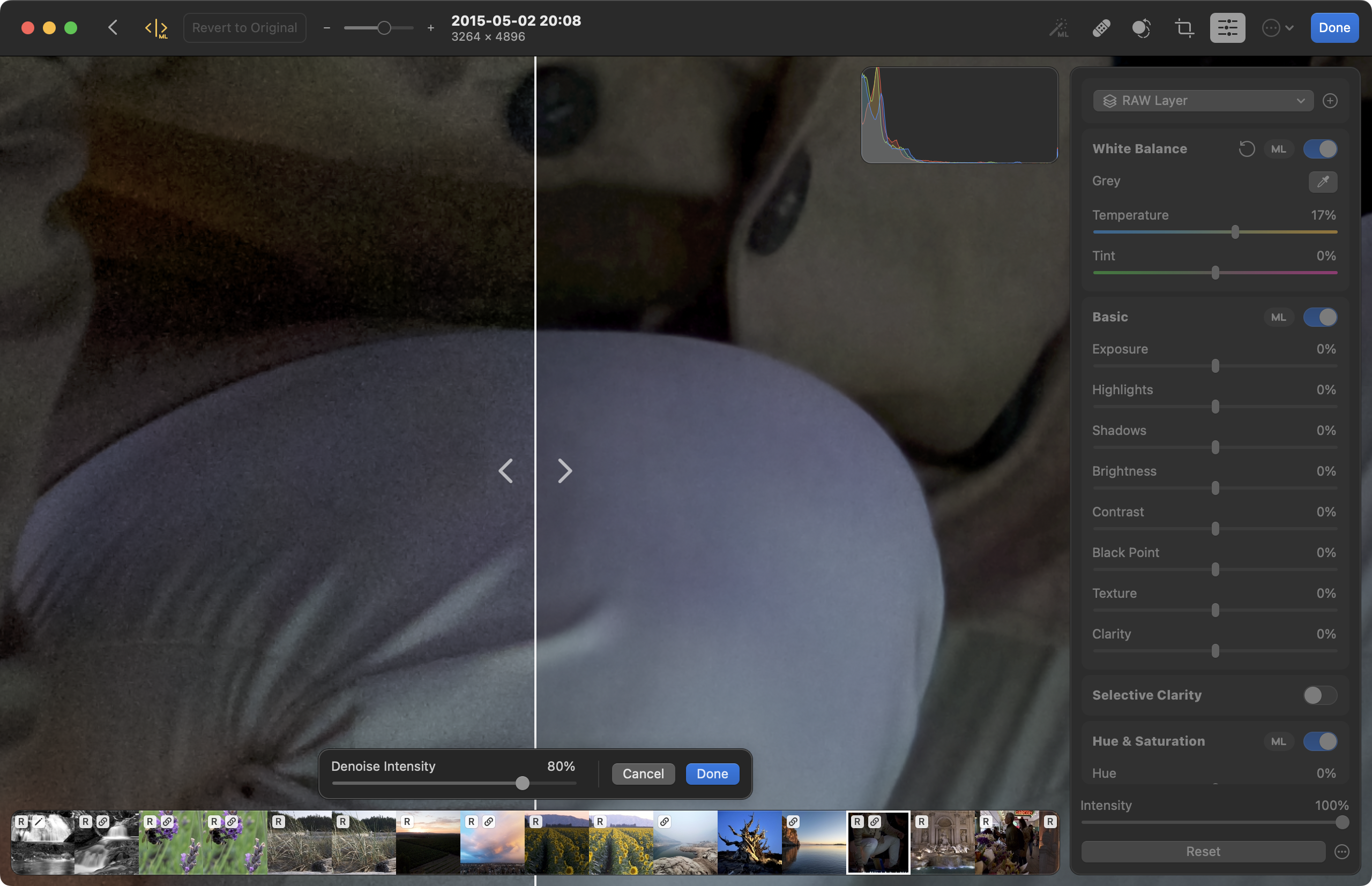
Task: Click the Highlights slider handle
Action: [1215, 407]
